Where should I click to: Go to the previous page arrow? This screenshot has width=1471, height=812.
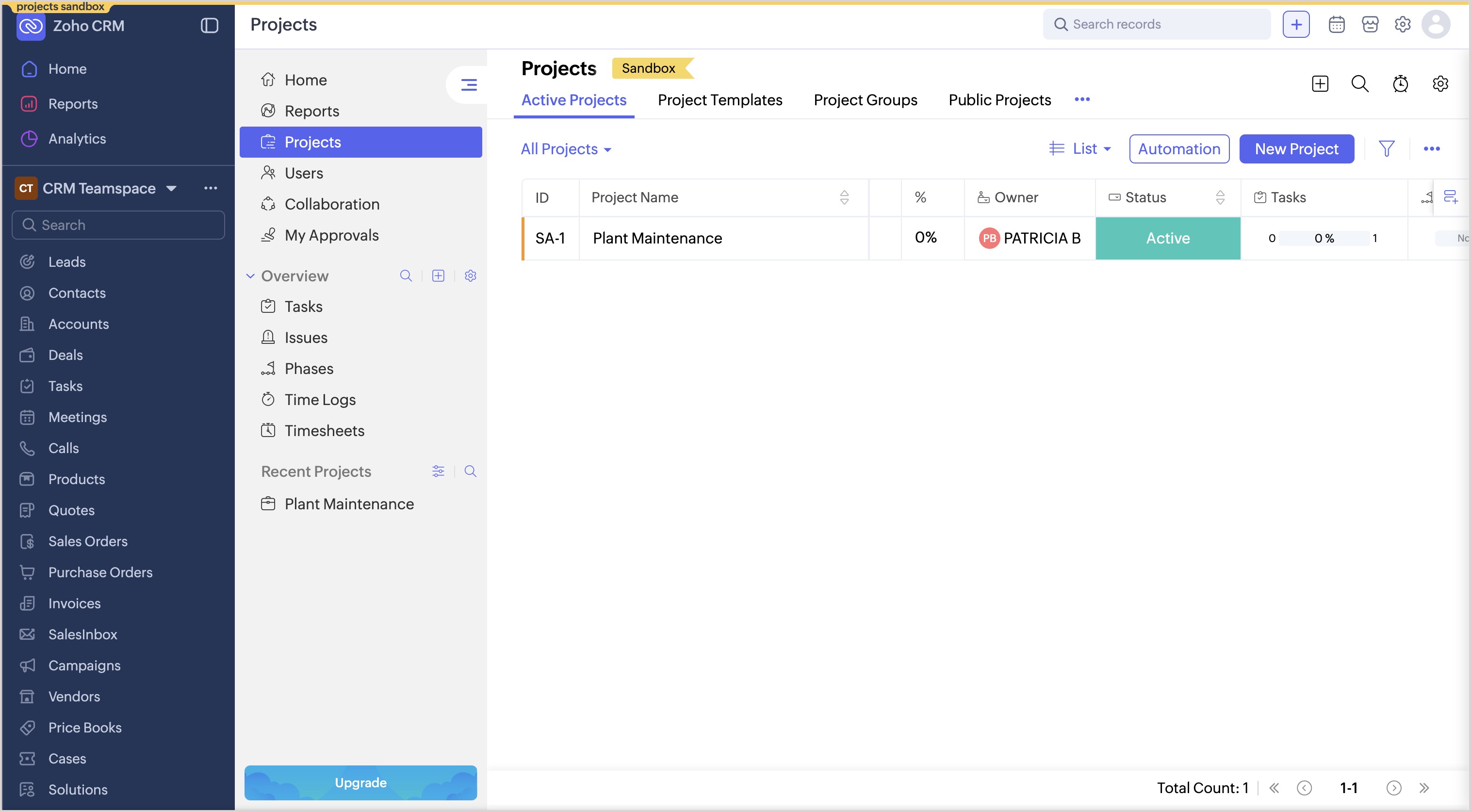pyautogui.click(x=1305, y=788)
